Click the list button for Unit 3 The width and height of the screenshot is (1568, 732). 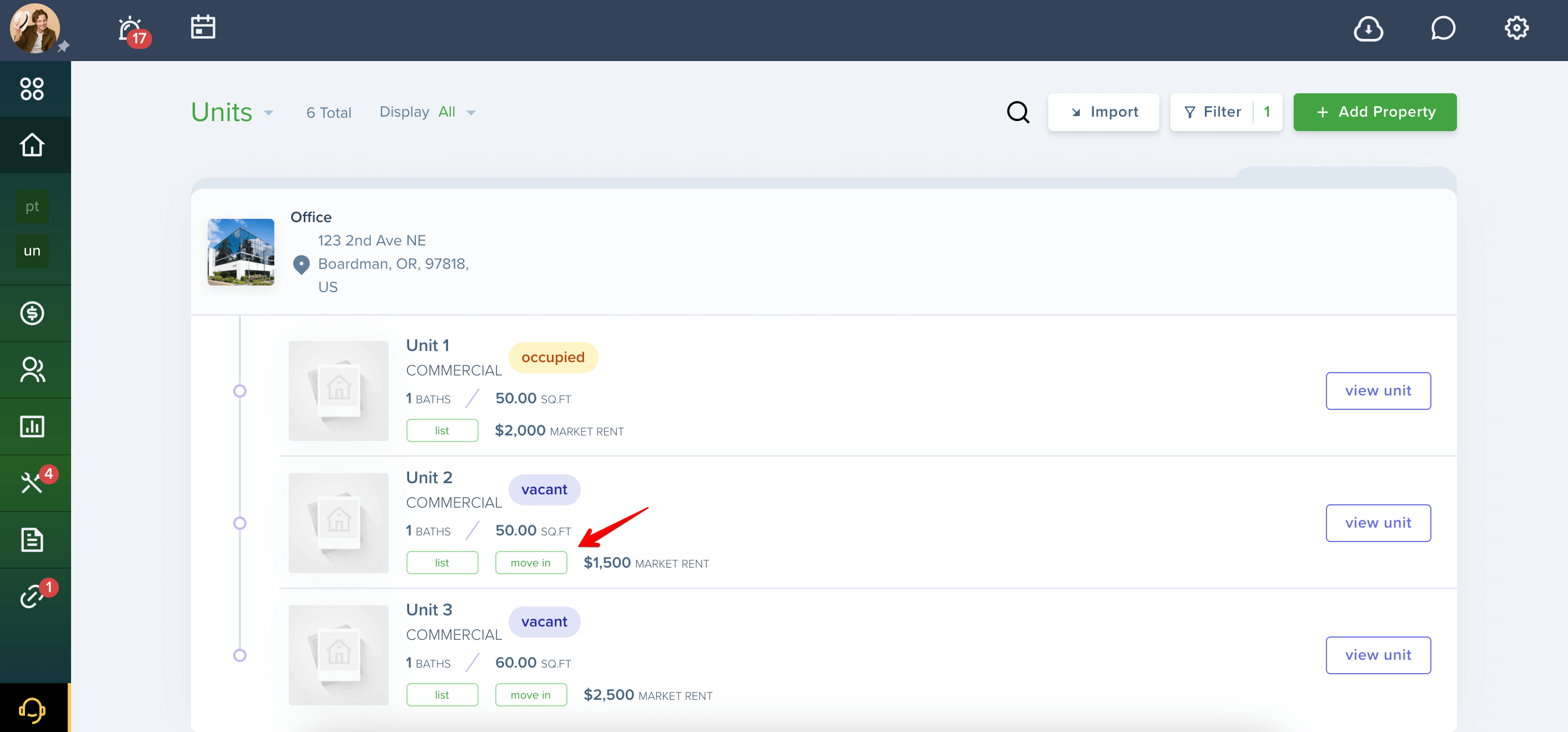coord(442,695)
